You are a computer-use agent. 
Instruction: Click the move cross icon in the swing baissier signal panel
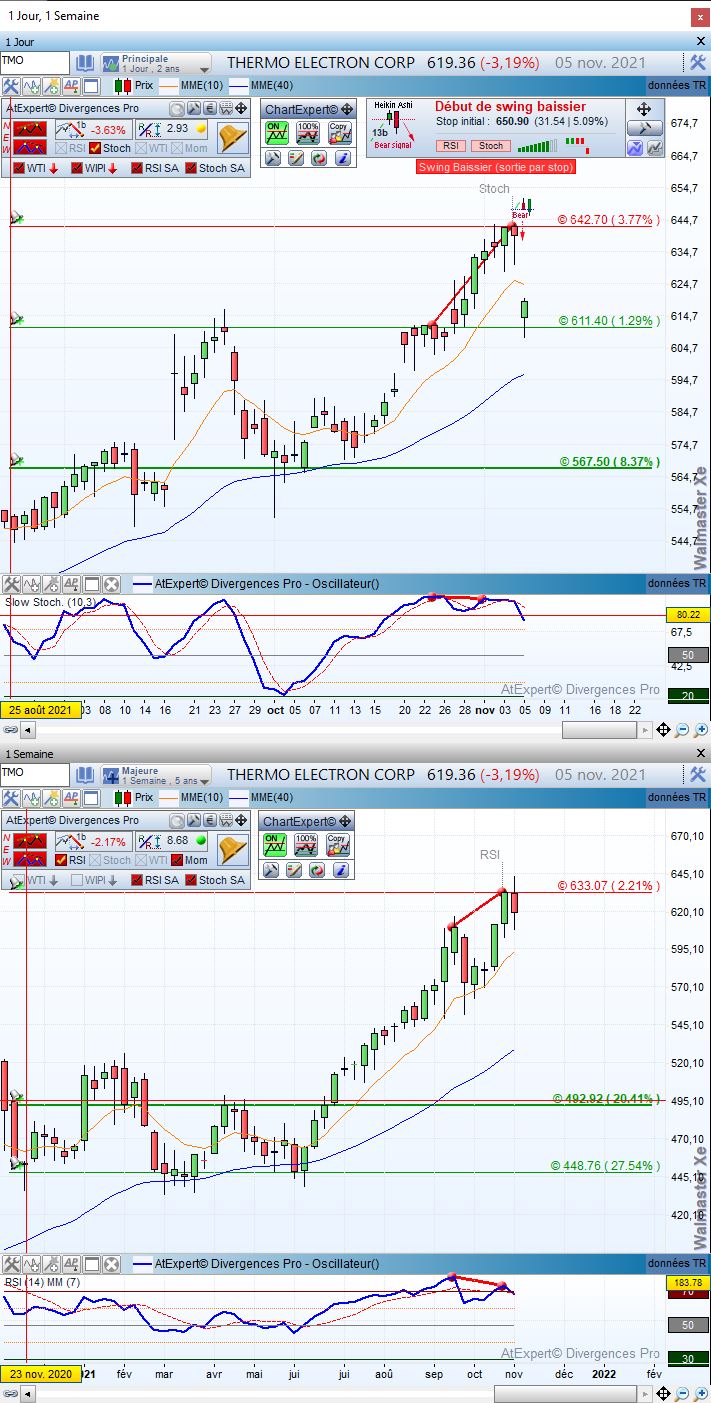click(644, 109)
